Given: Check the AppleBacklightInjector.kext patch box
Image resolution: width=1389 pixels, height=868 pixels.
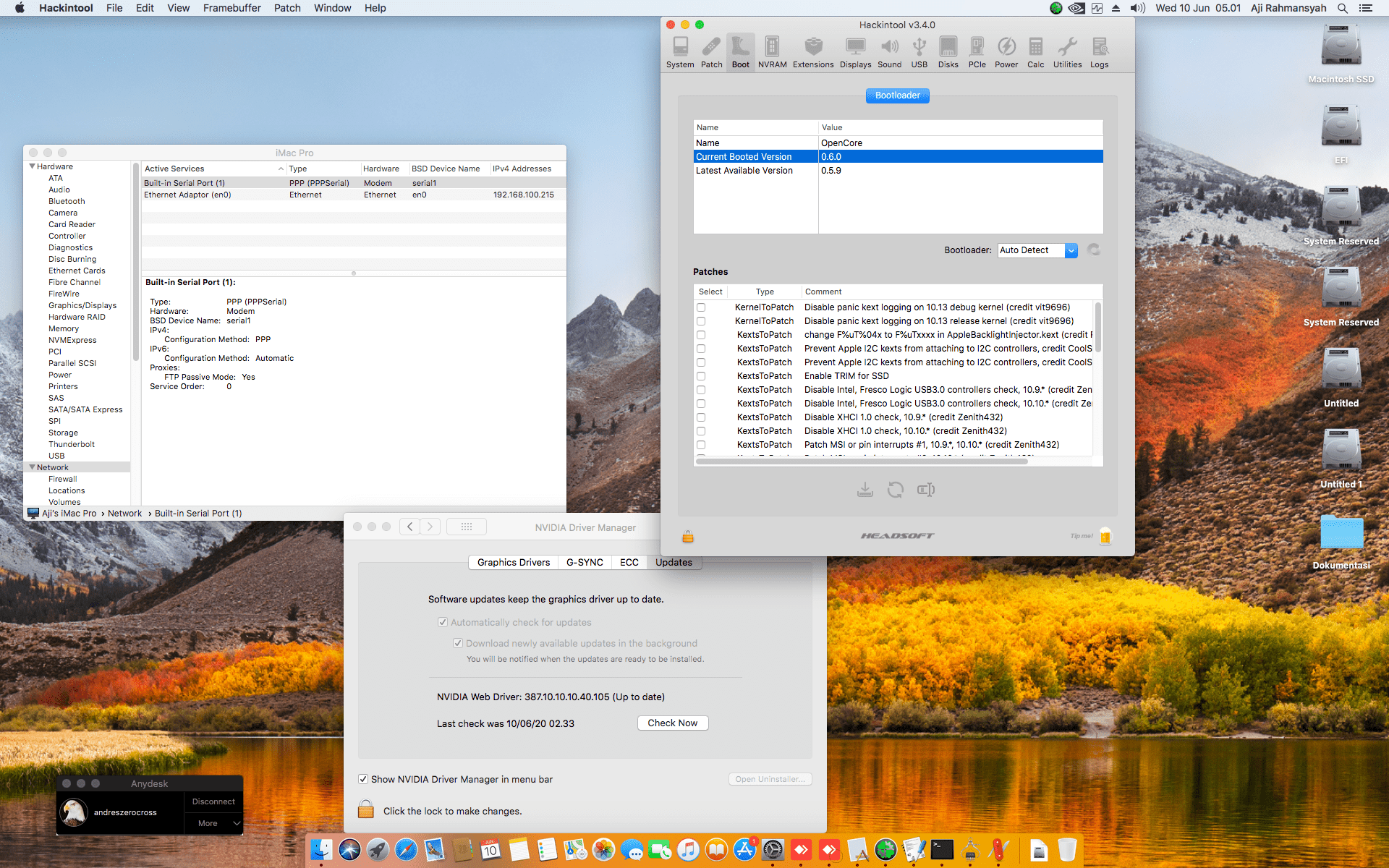Looking at the screenshot, I should tap(701, 335).
